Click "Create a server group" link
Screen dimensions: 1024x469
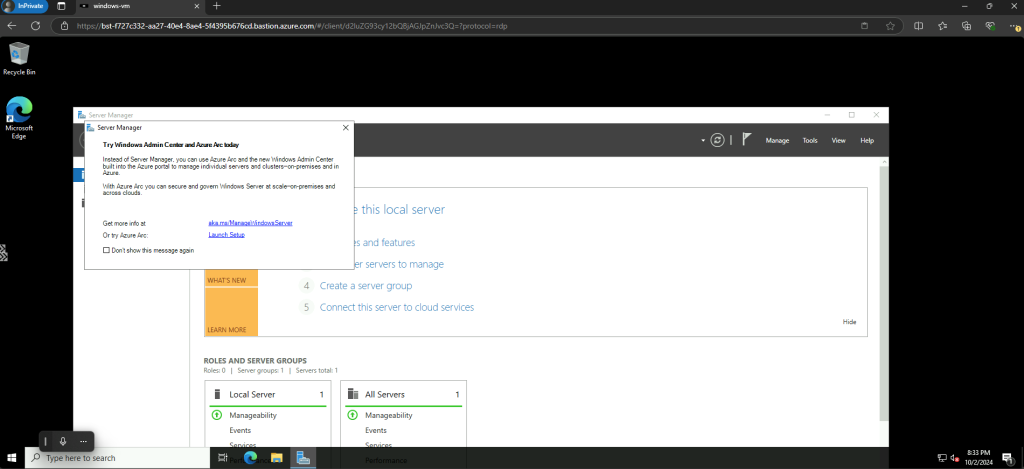click(366, 285)
